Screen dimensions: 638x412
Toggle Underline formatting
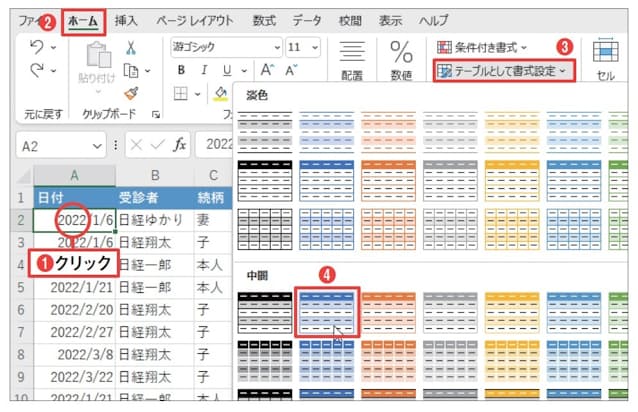coord(227,70)
